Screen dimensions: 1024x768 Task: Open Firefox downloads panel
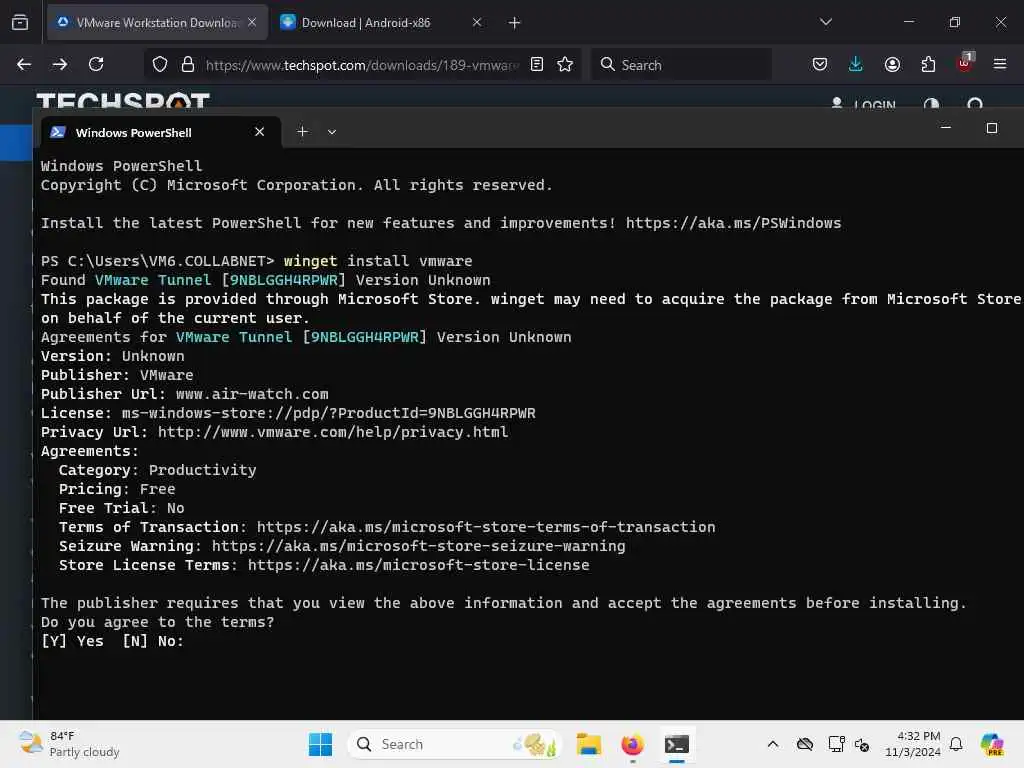856,64
